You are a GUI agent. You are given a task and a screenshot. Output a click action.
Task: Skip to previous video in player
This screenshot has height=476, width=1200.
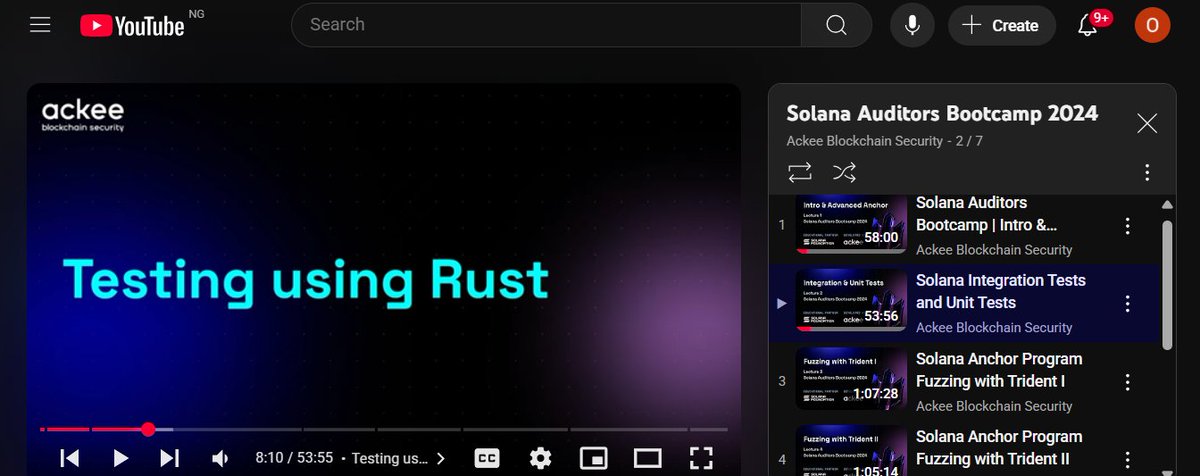(69, 458)
